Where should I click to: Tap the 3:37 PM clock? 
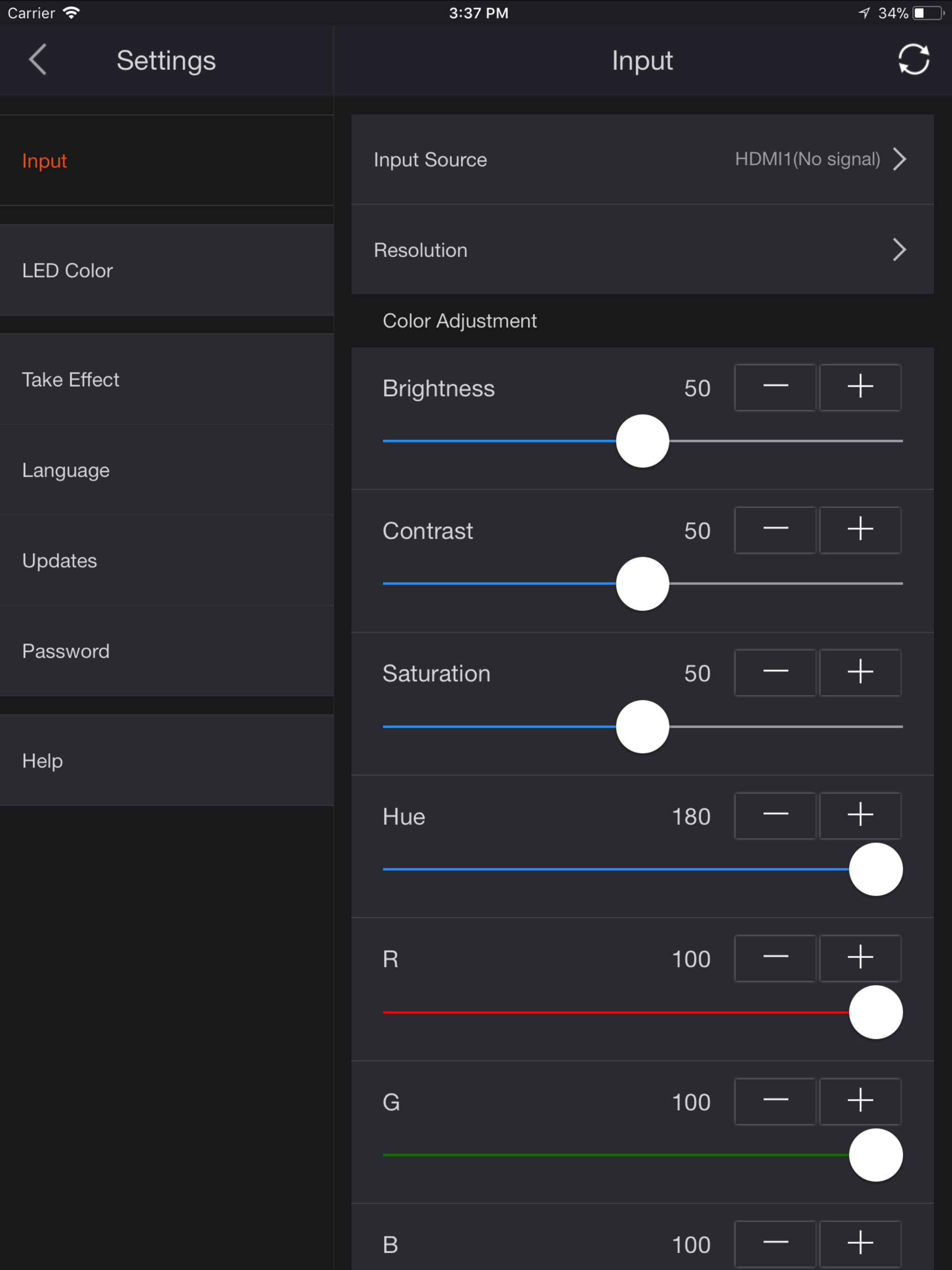[x=478, y=13]
